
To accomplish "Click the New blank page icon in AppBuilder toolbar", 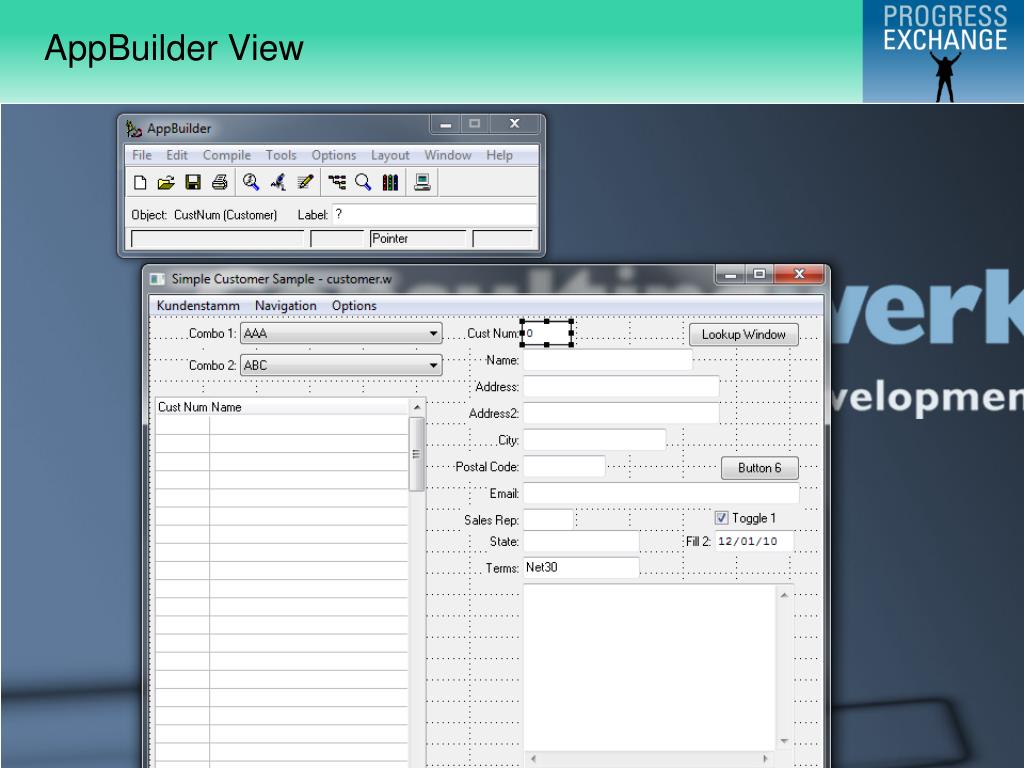I will point(140,182).
